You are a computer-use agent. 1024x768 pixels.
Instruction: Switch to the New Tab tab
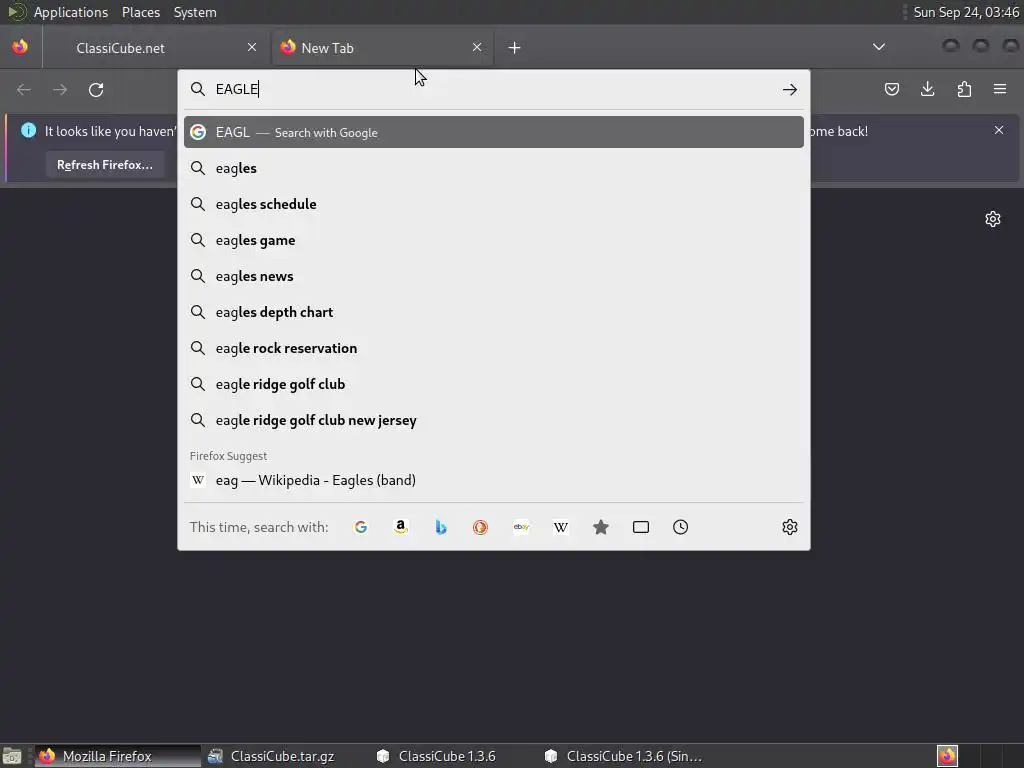[x=382, y=48]
